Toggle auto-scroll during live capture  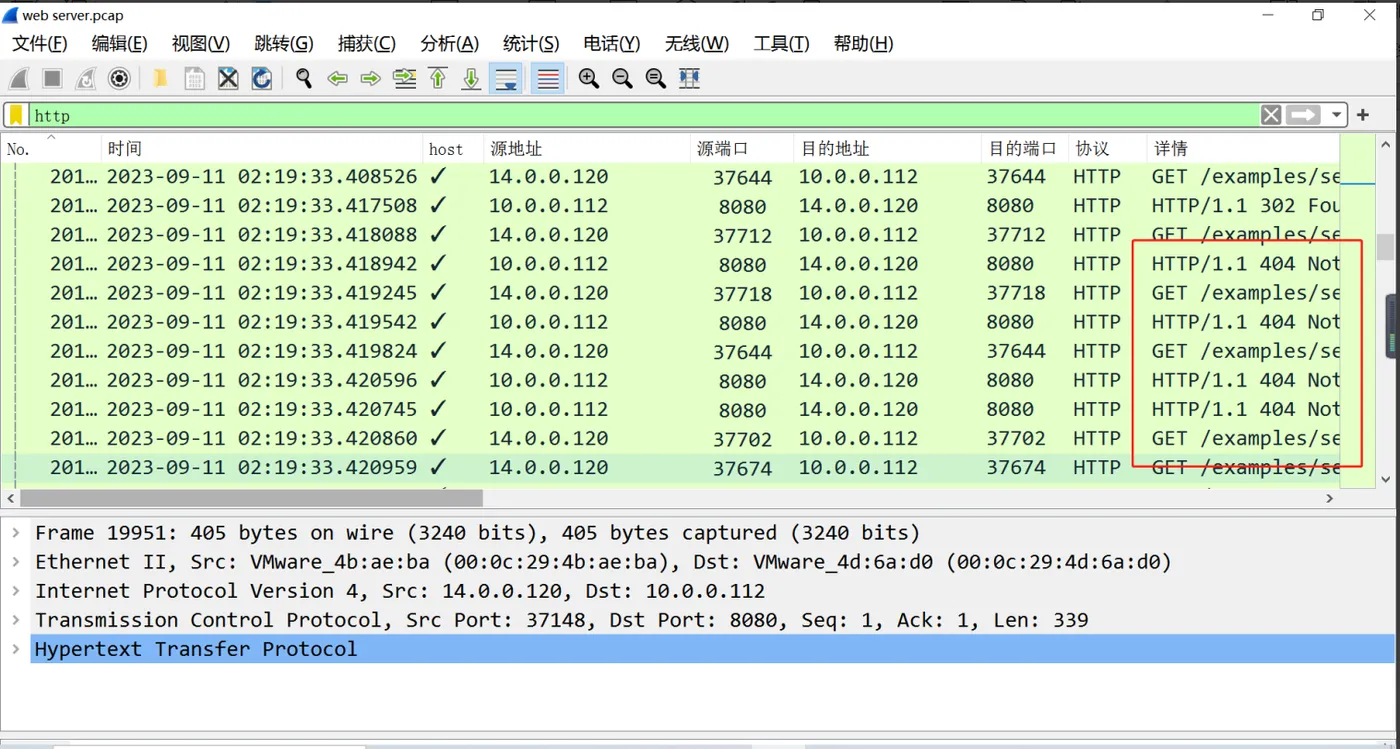(506, 78)
